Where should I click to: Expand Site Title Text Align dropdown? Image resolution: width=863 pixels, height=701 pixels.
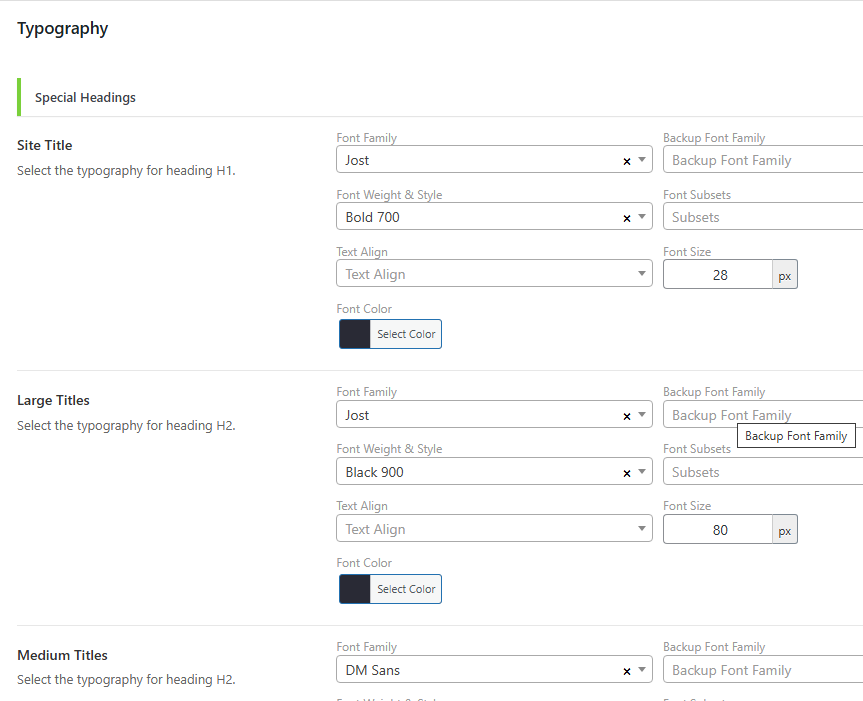click(642, 274)
